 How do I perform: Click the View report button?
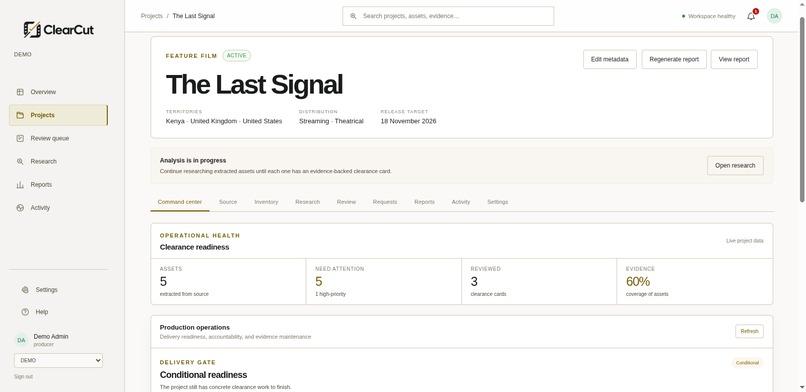pyautogui.click(x=734, y=59)
